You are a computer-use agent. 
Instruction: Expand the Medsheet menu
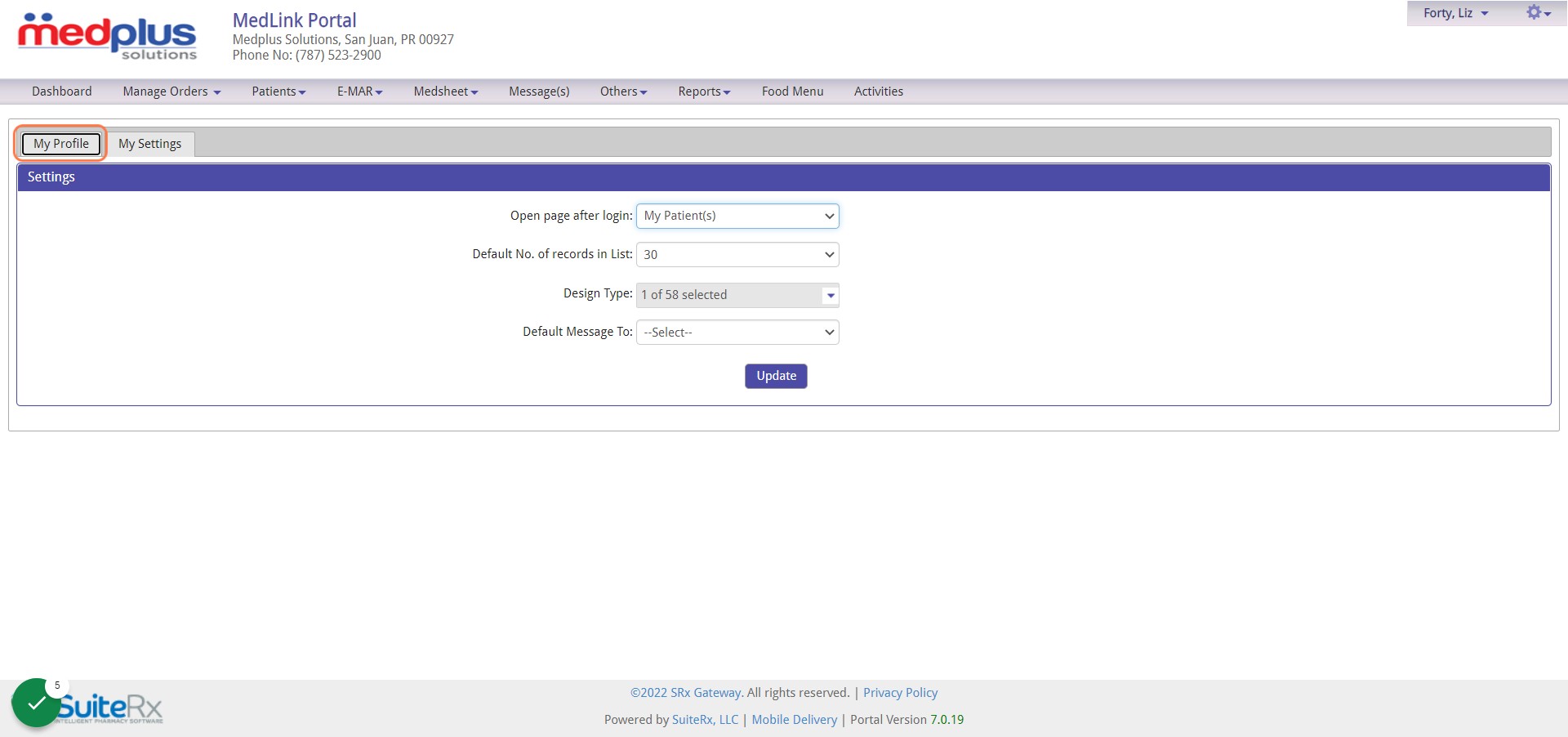click(446, 92)
